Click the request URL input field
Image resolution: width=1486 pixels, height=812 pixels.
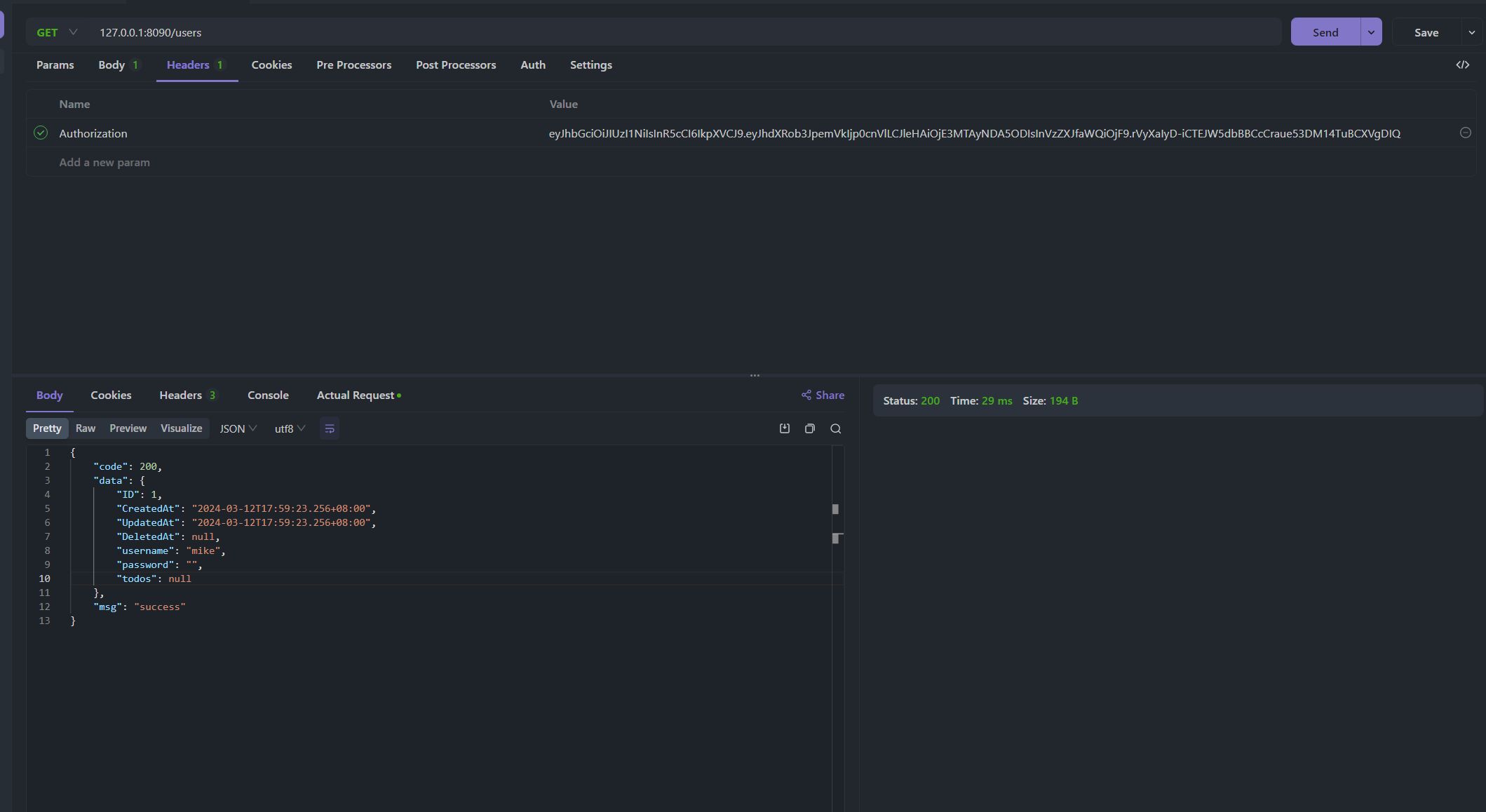(631, 32)
